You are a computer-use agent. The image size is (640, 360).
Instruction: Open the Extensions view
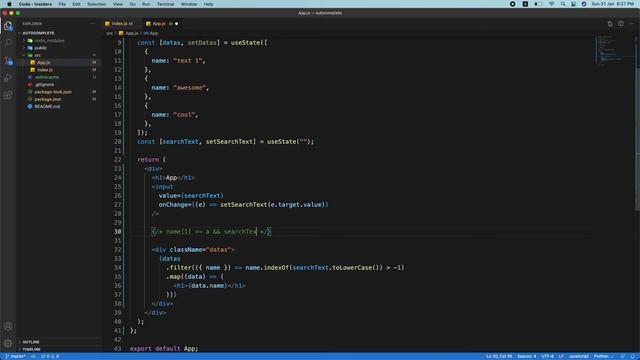tap(8, 95)
